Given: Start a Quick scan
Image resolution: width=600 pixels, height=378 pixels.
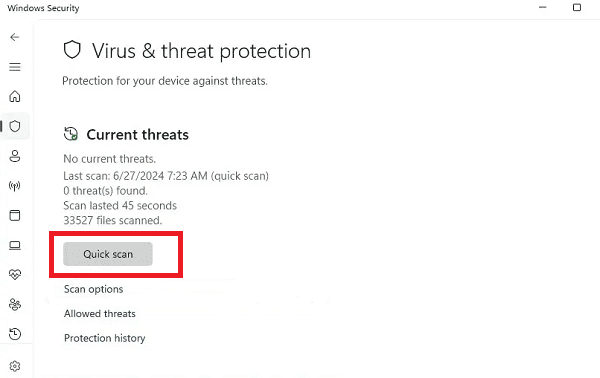Looking at the screenshot, I should point(108,254).
